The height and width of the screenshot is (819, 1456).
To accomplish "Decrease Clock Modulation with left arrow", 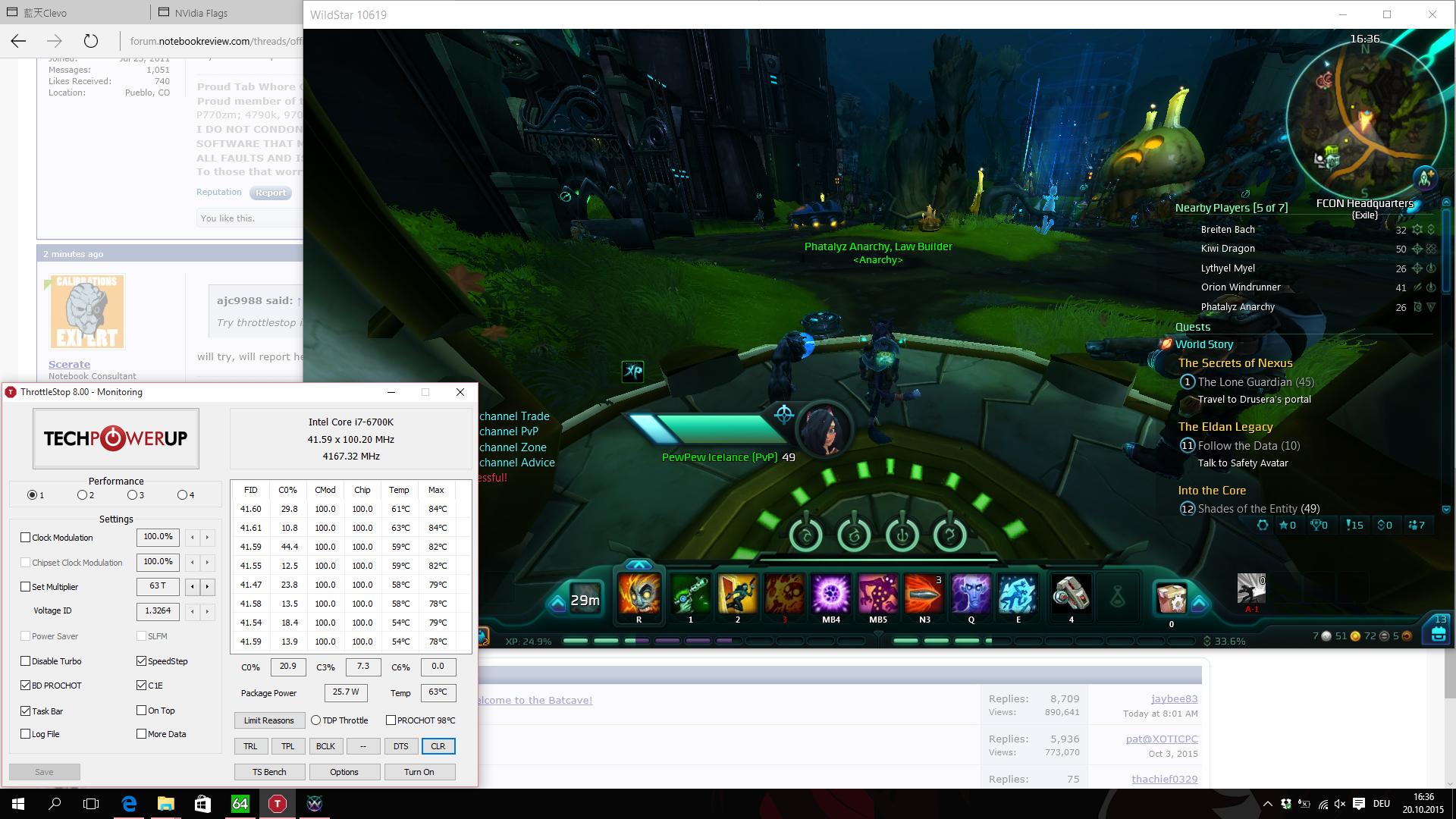I will tap(193, 537).
